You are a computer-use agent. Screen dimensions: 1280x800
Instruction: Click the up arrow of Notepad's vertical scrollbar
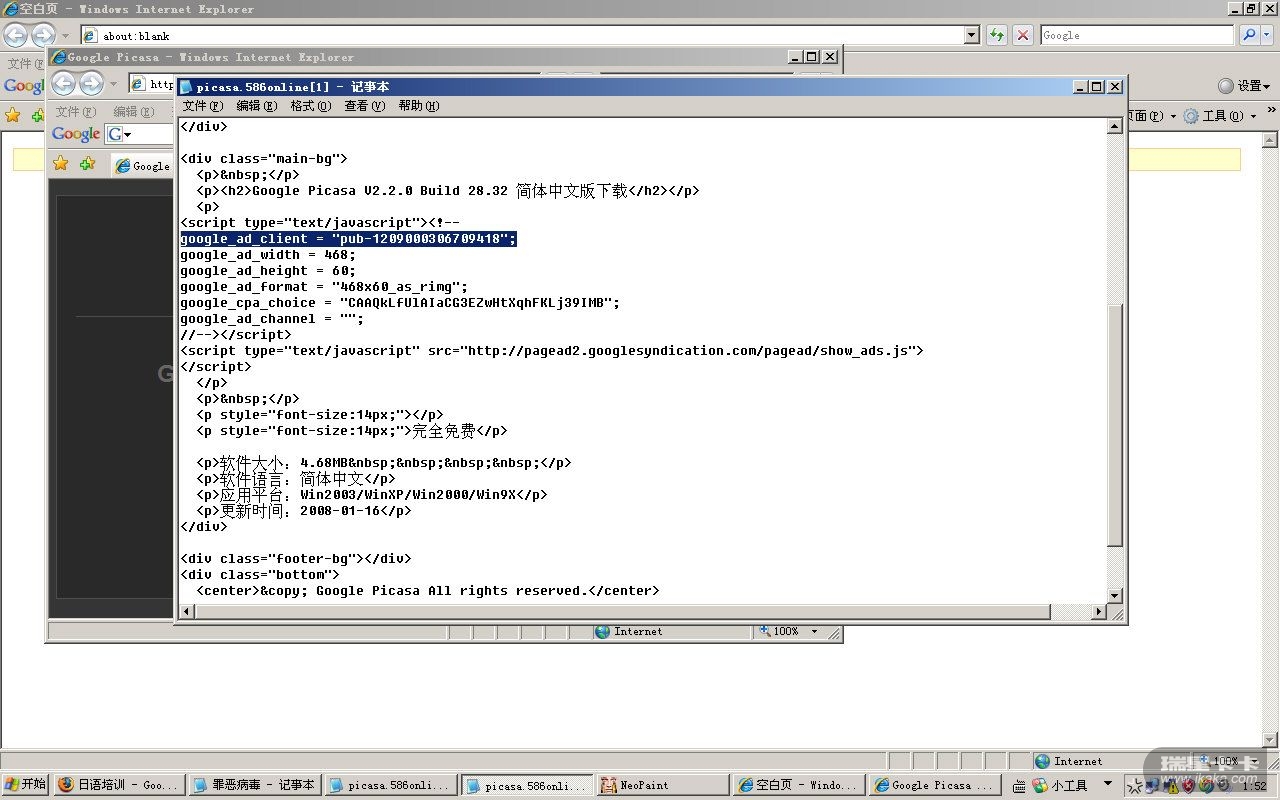point(1115,126)
